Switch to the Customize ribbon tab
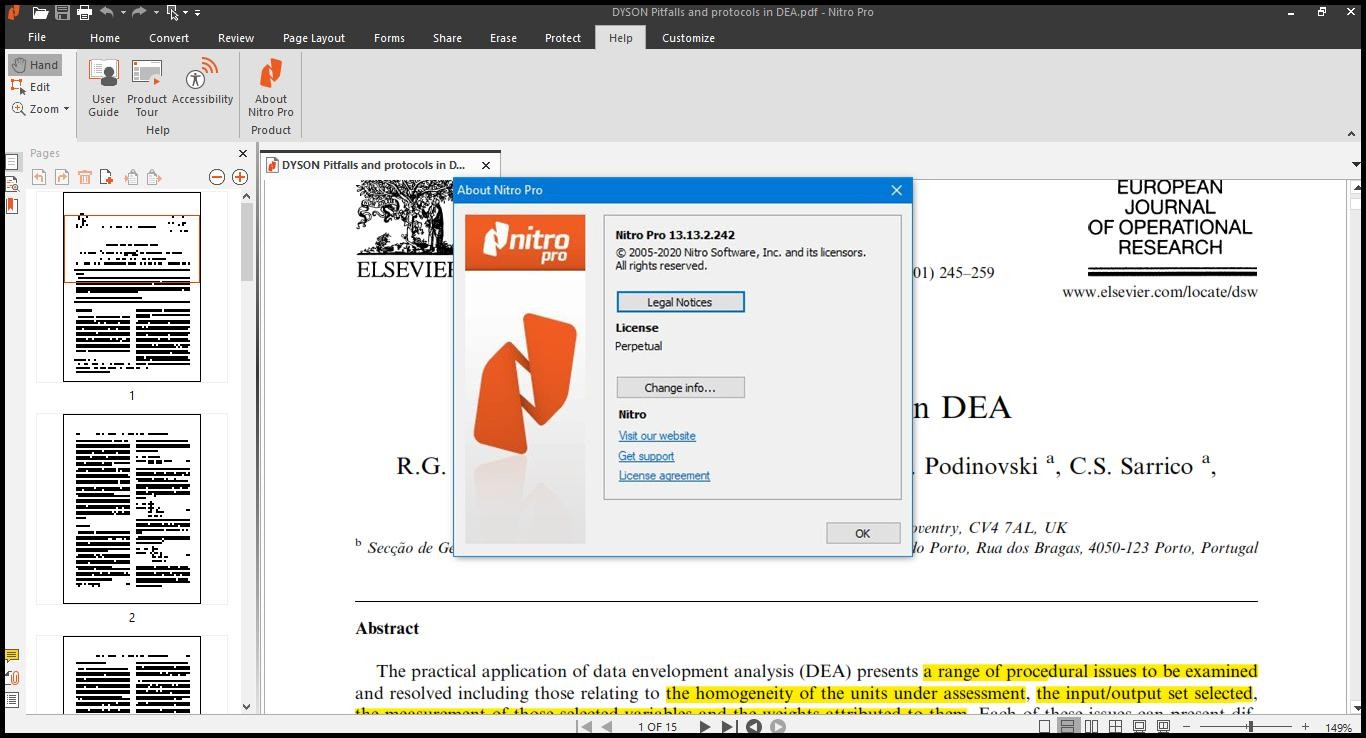 (x=688, y=38)
